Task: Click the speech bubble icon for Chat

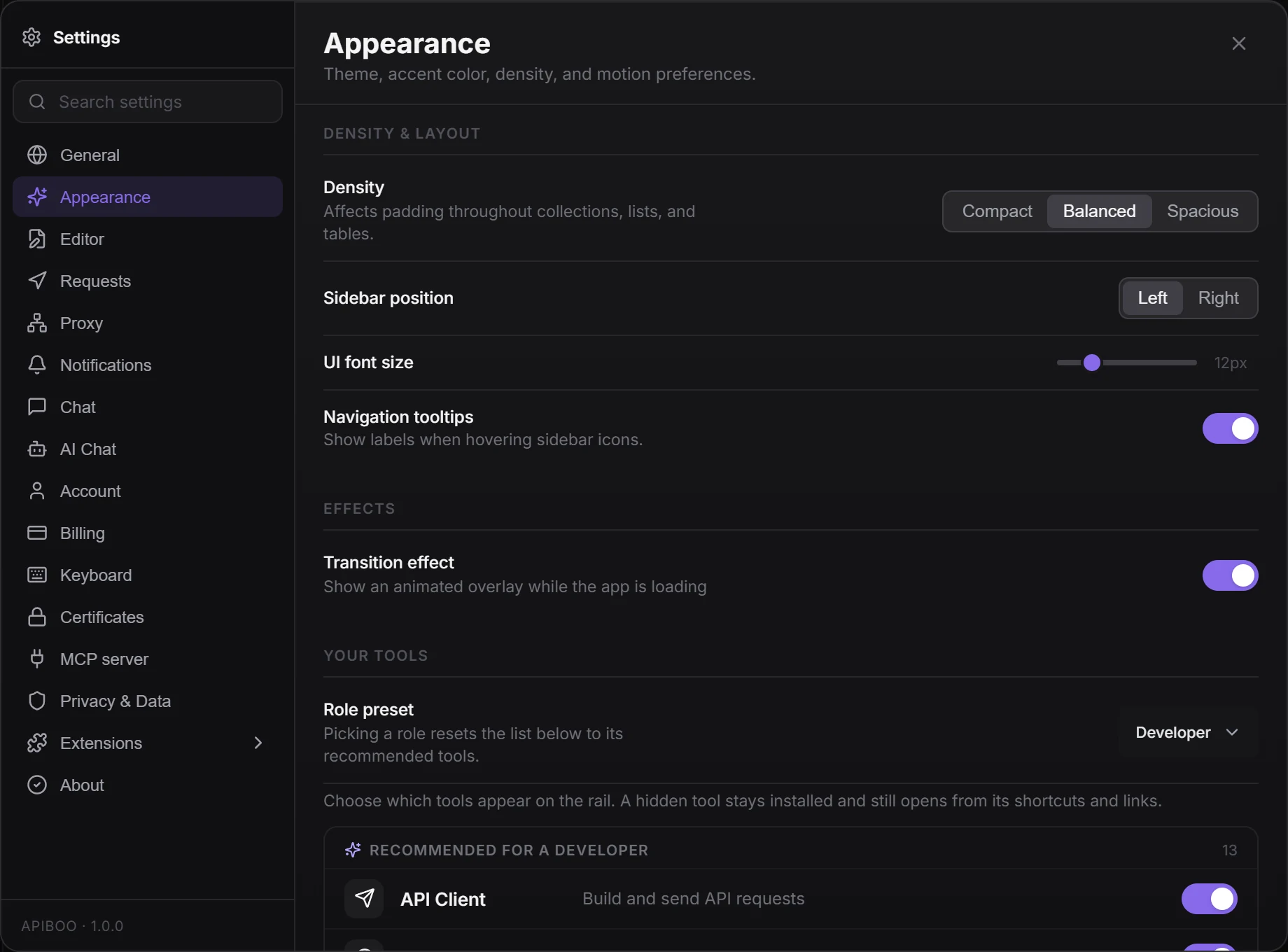Action: coord(37,407)
